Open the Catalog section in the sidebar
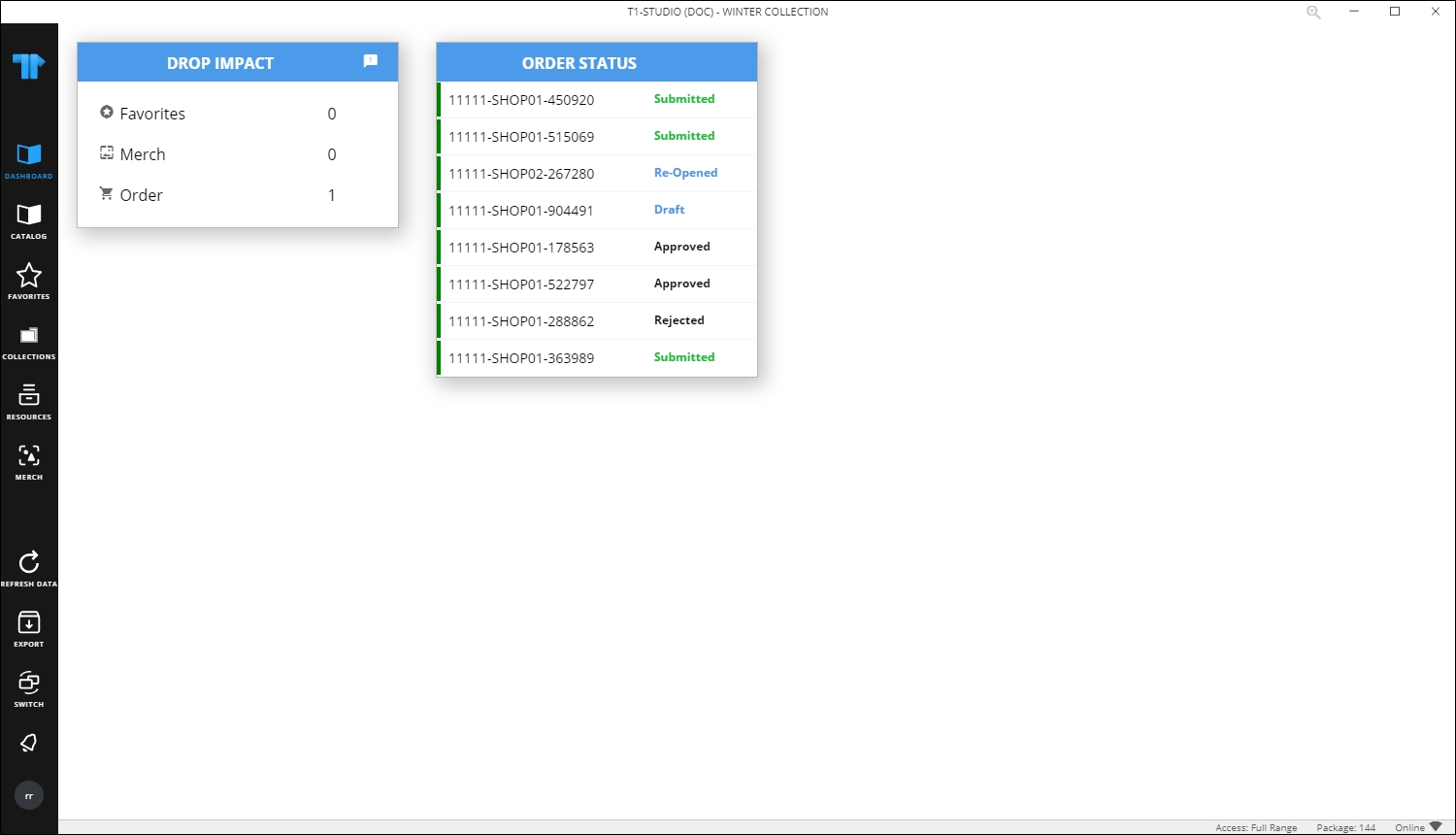This screenshot has height=835, width=1456. click(29, 216)
